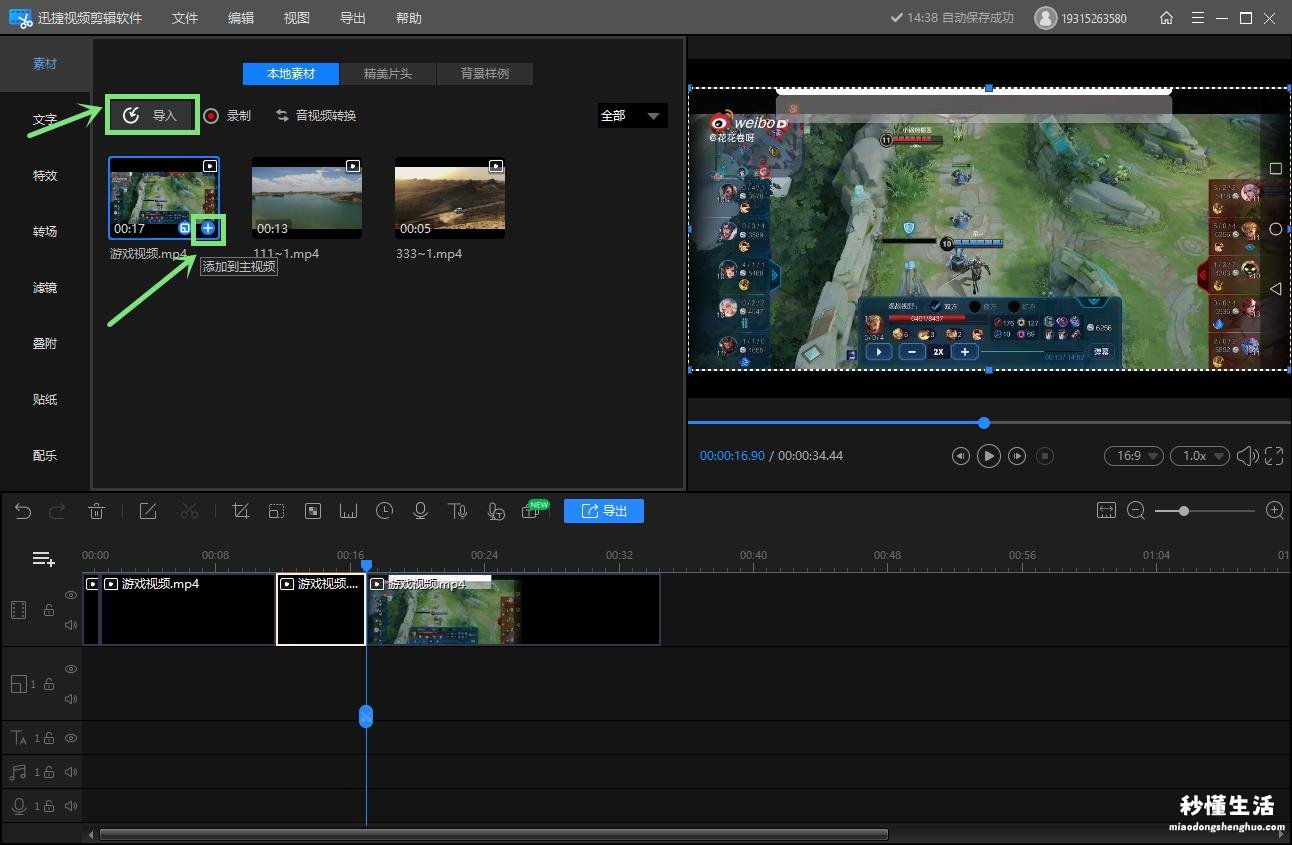
Task: Add 游戏视频.mp4 to main video with plus
Action: pos(208,229)
